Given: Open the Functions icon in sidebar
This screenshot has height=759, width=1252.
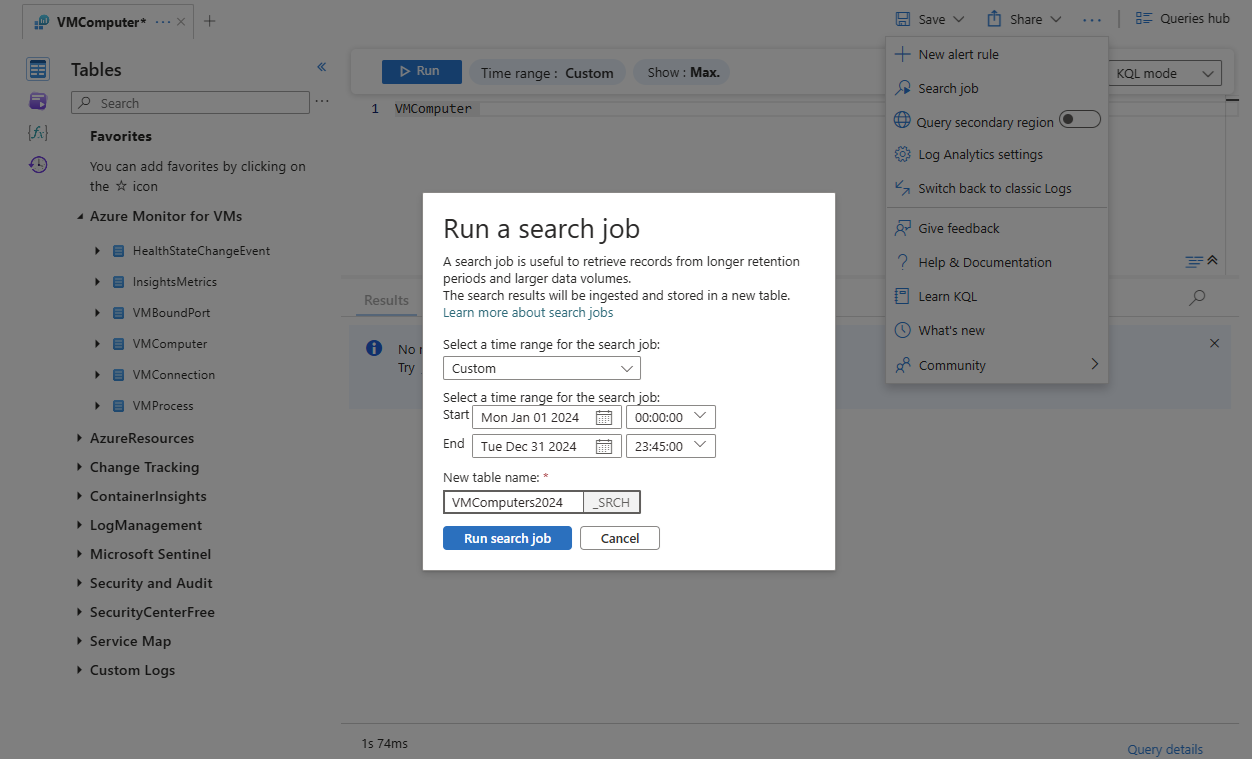Looking at the screenshot, I should click(x=38, y=133).
